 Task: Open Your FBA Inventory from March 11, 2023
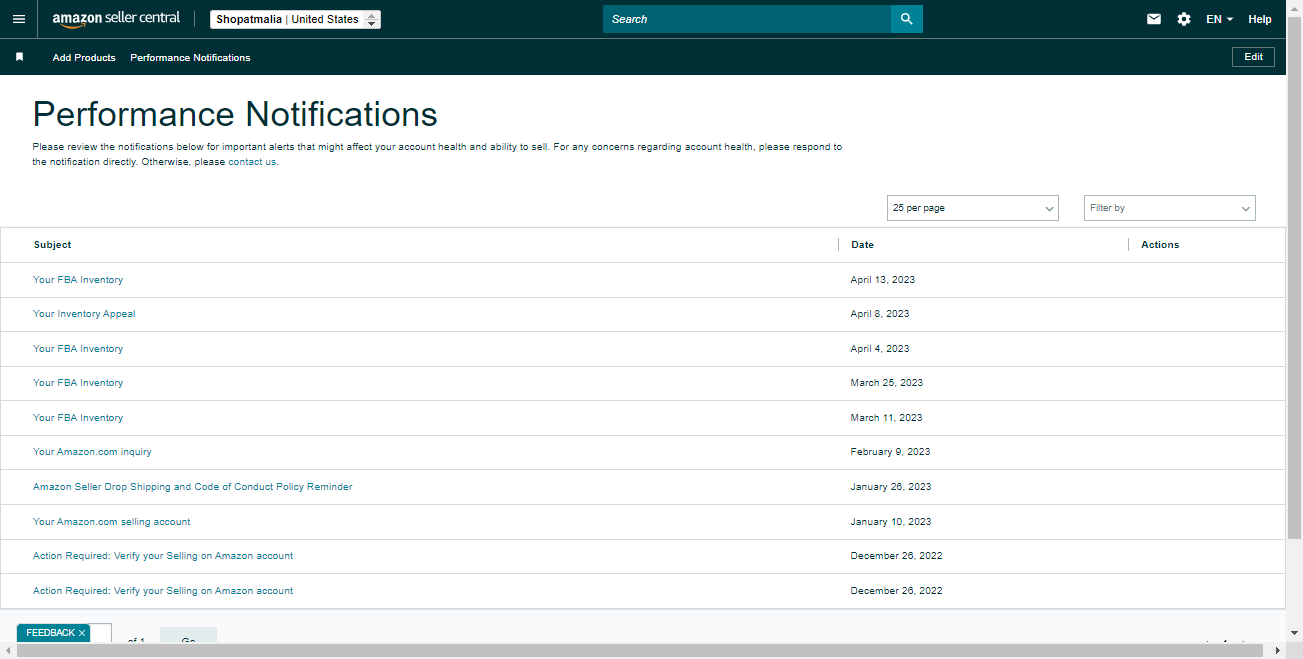point(78,418)
